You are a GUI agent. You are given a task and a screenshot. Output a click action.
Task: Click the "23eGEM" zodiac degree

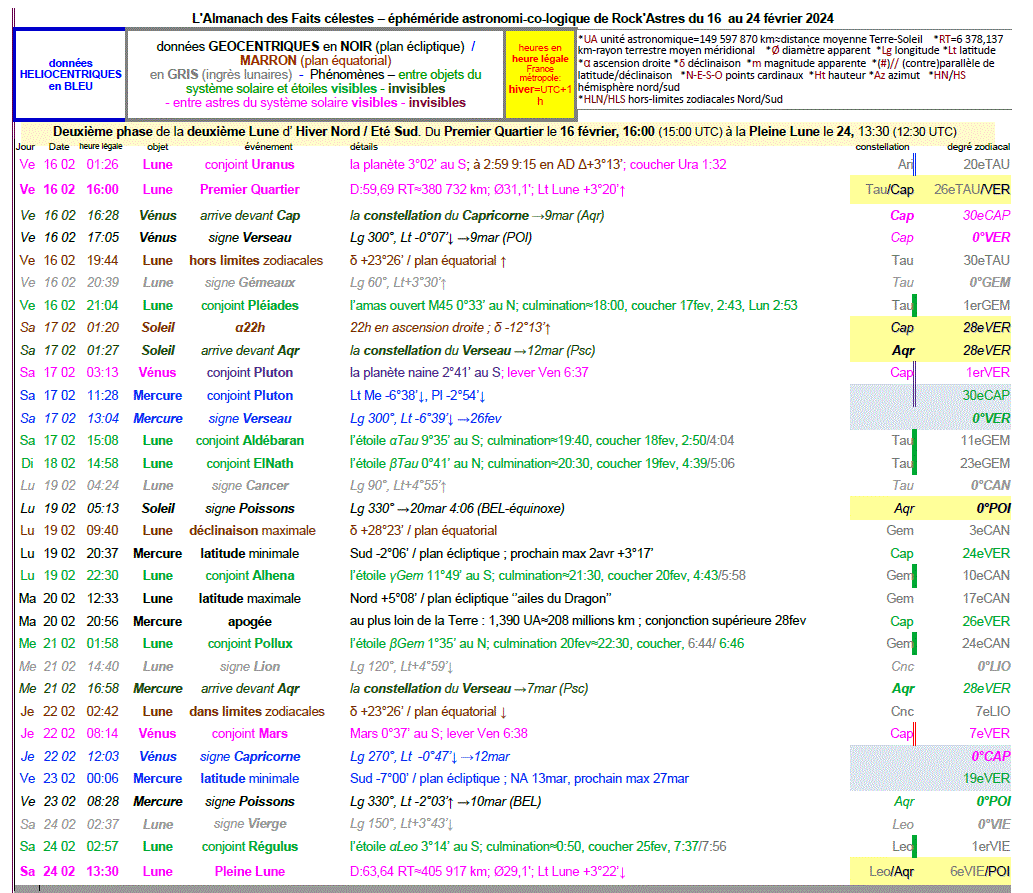pos(985,463)
